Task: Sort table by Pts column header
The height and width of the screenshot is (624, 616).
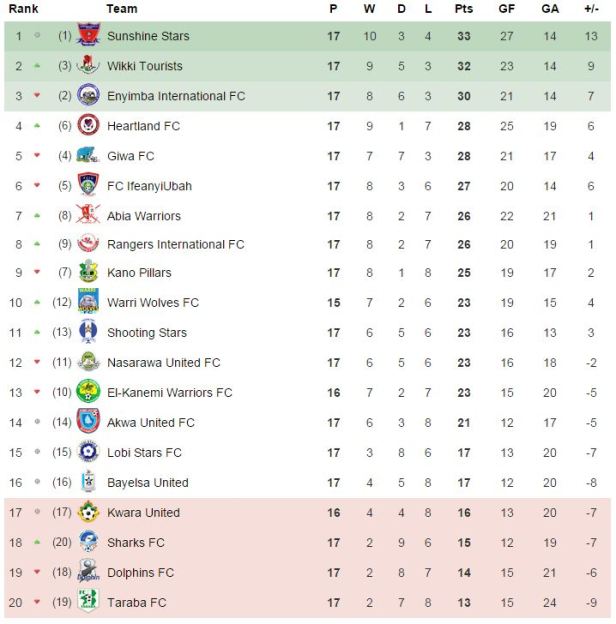Action: click(463, 9)
